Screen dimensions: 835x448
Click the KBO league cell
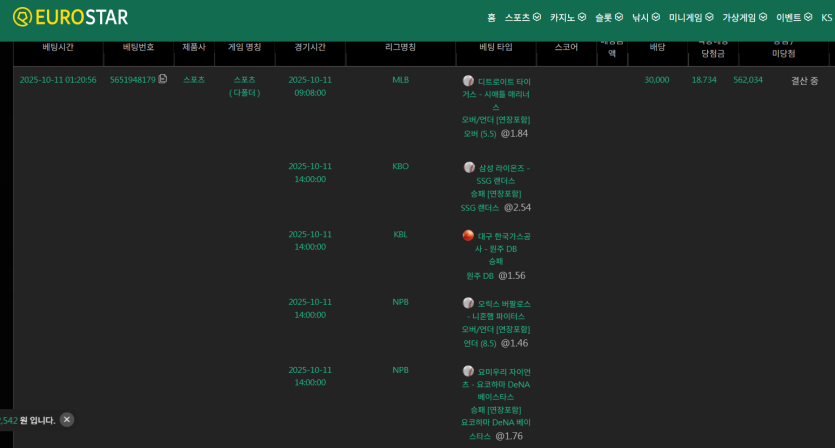(x=400, y=166)
